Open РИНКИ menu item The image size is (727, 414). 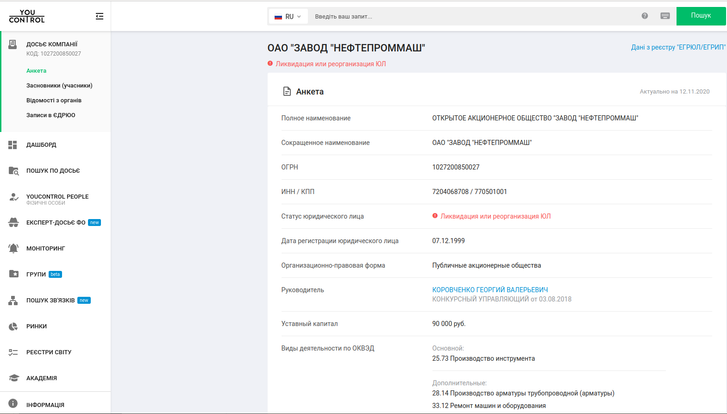point(37,326)
